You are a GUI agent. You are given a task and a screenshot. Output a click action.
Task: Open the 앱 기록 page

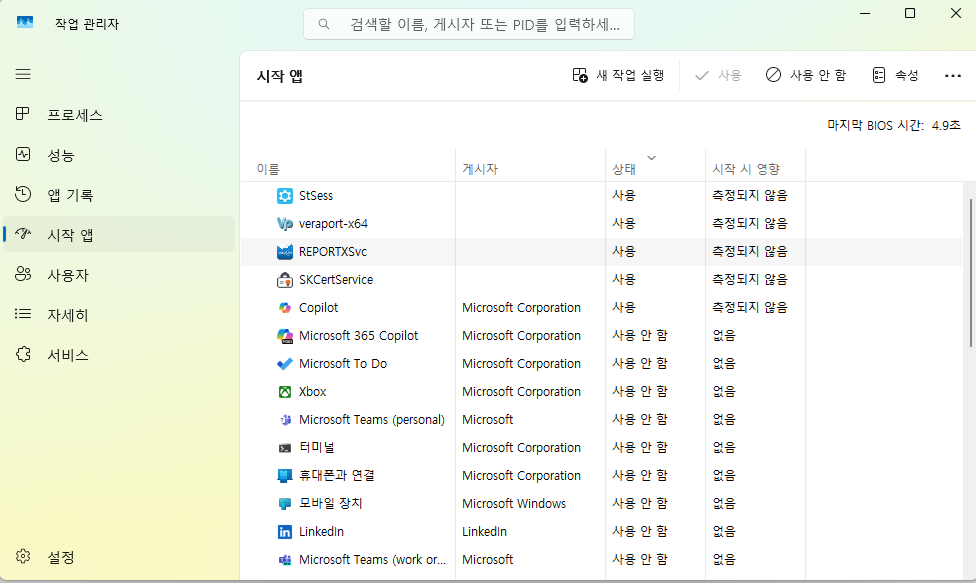[x=119, y=195]
